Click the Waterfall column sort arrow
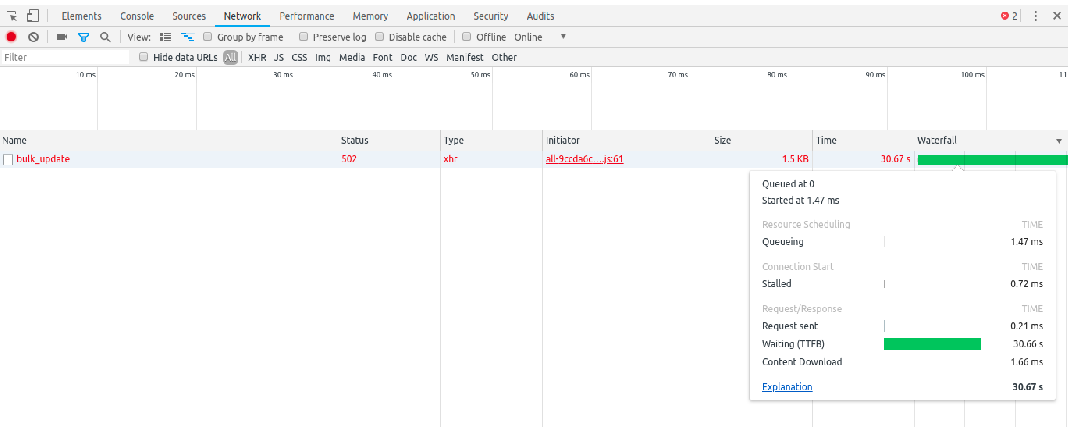This screenshot has height=427, width=1068. pos(1058,140)
